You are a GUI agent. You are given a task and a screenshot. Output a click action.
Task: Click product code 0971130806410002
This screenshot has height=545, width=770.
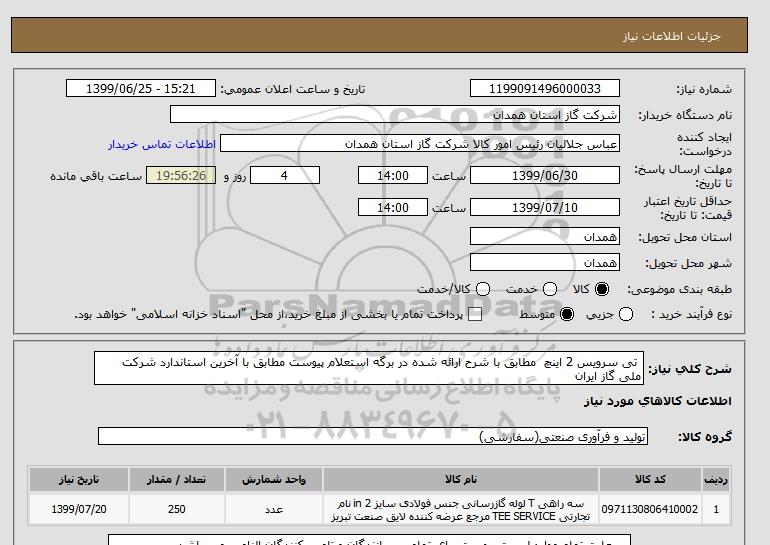[650, 510]
